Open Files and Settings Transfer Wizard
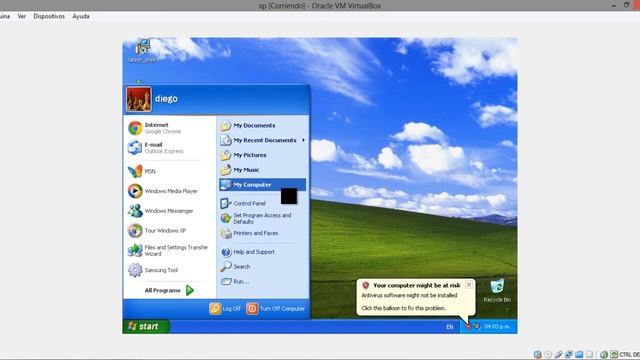The width and height of the screenshot is (640, 360). coord(168,250)
